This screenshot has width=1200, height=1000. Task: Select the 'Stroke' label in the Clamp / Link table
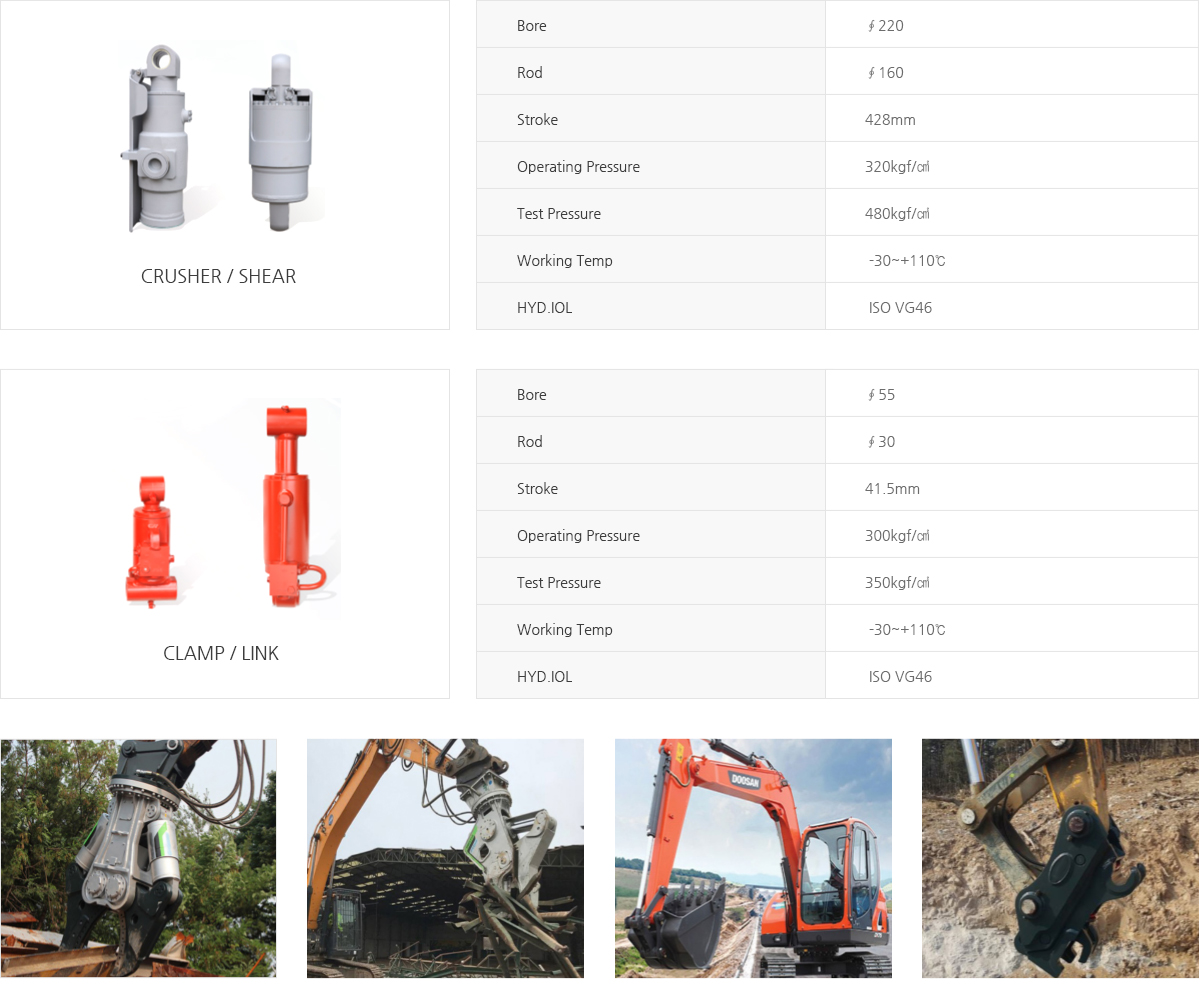(537, 488)
